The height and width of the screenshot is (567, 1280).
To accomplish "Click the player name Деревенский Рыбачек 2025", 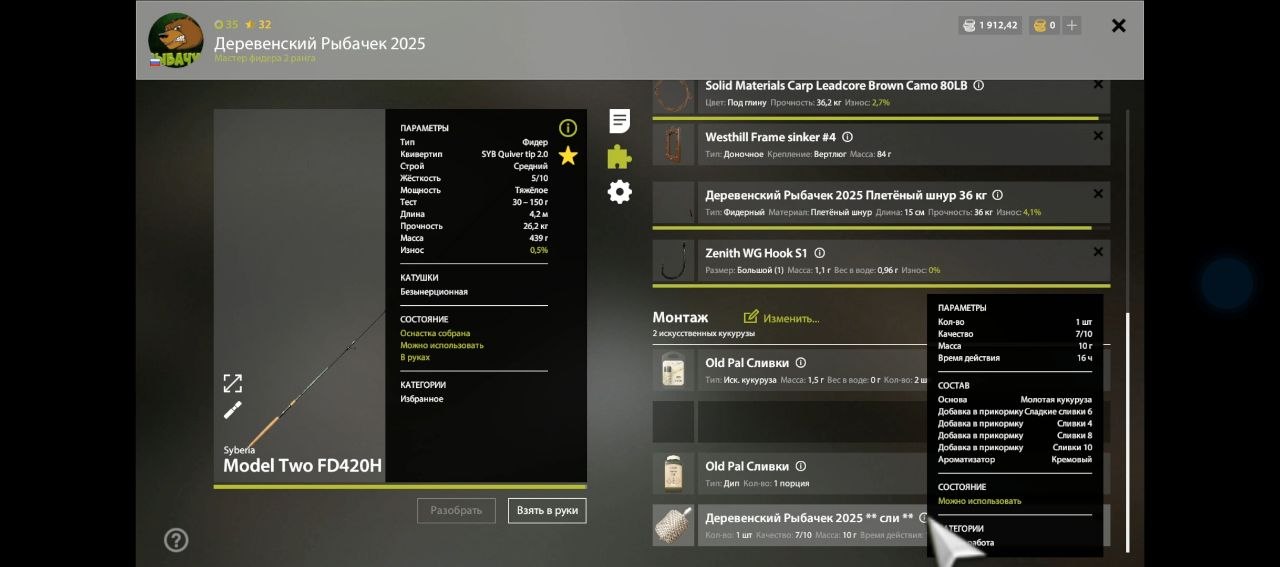I will pos(320,44).
